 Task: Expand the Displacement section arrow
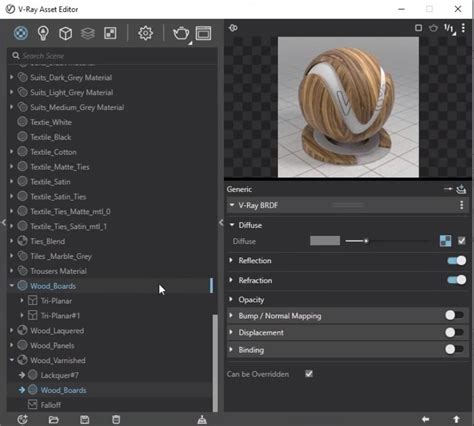(x=231, y=332)
